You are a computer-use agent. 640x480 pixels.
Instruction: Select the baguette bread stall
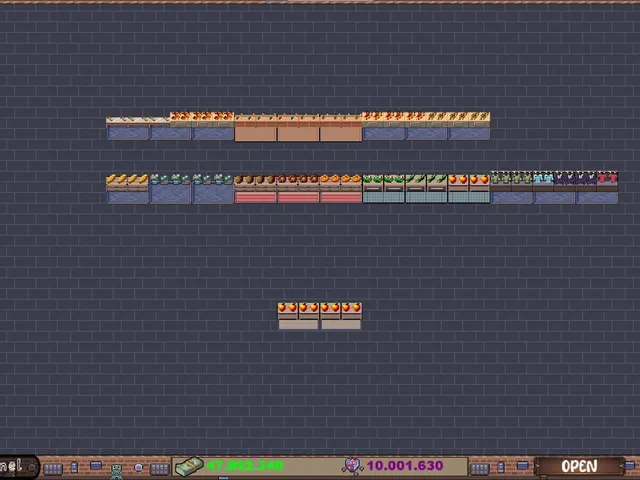pyautogui.click(x=127, y=188)
